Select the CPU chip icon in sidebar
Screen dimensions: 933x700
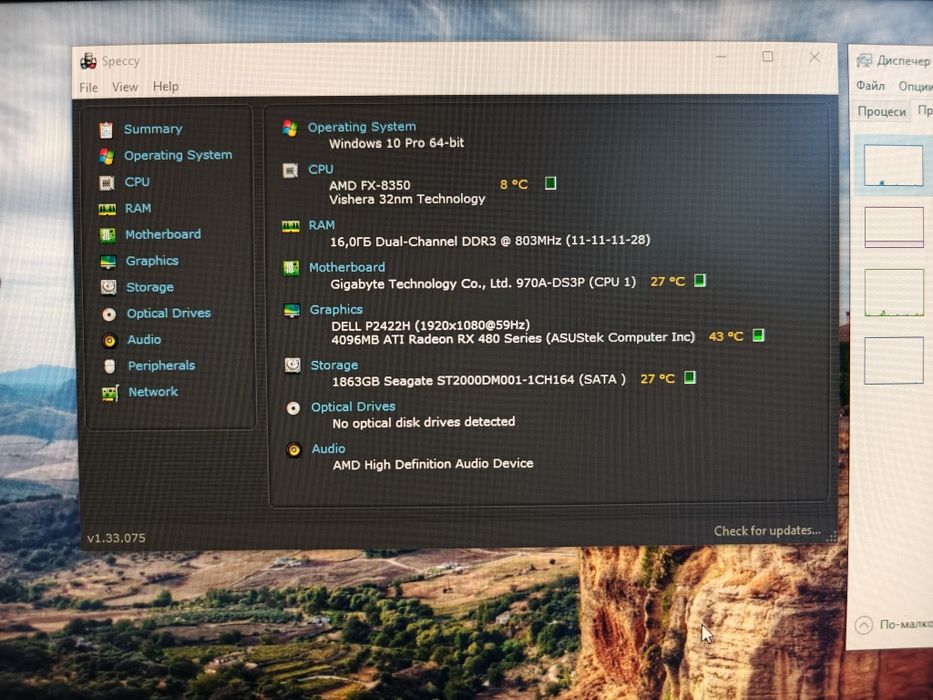(x=107, y=183)
